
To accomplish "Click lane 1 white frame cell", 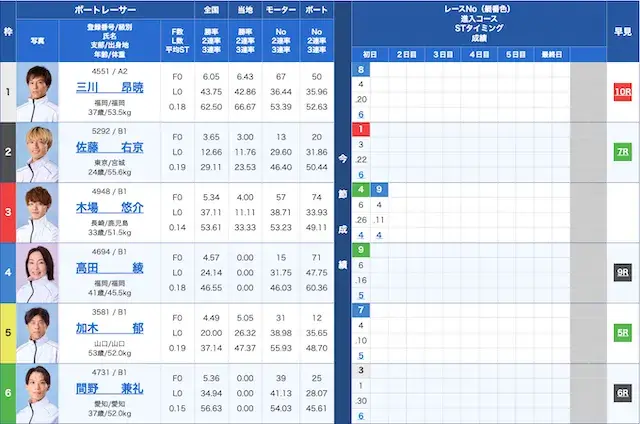I will tap(8, 92).
